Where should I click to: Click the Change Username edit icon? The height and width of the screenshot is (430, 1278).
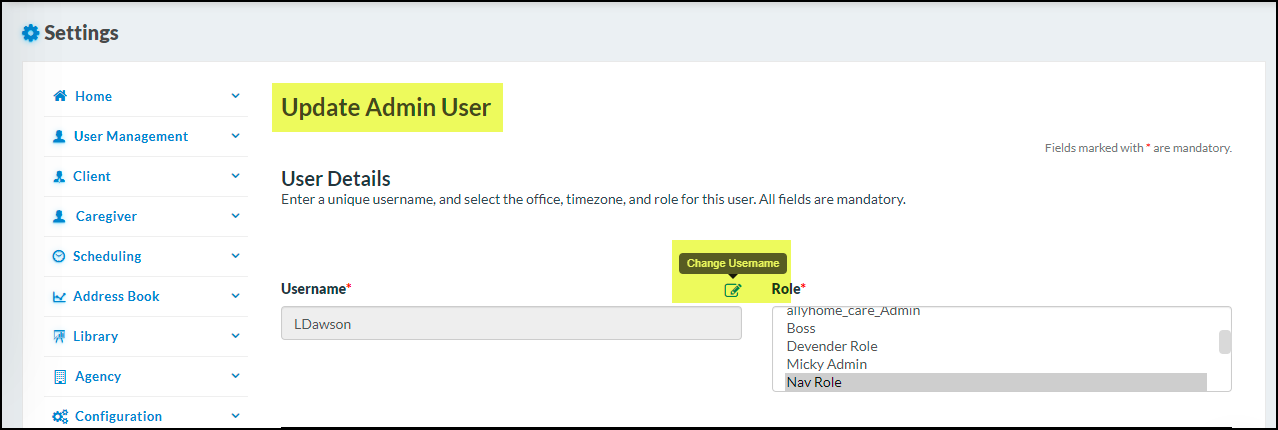(x=733, y=290)
